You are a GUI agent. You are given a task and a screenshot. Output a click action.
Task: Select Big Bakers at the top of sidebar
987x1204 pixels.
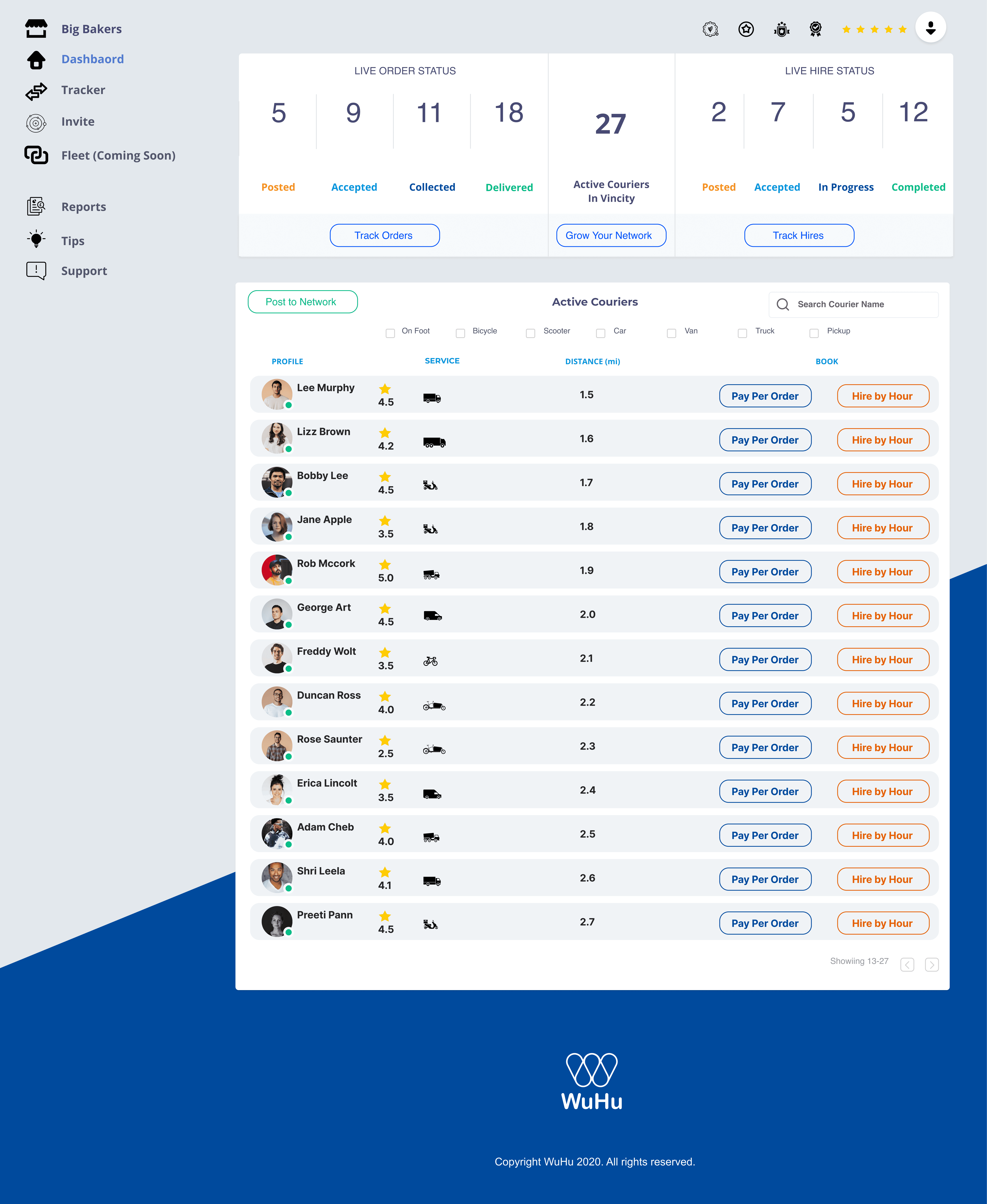[x=91, y=29]
